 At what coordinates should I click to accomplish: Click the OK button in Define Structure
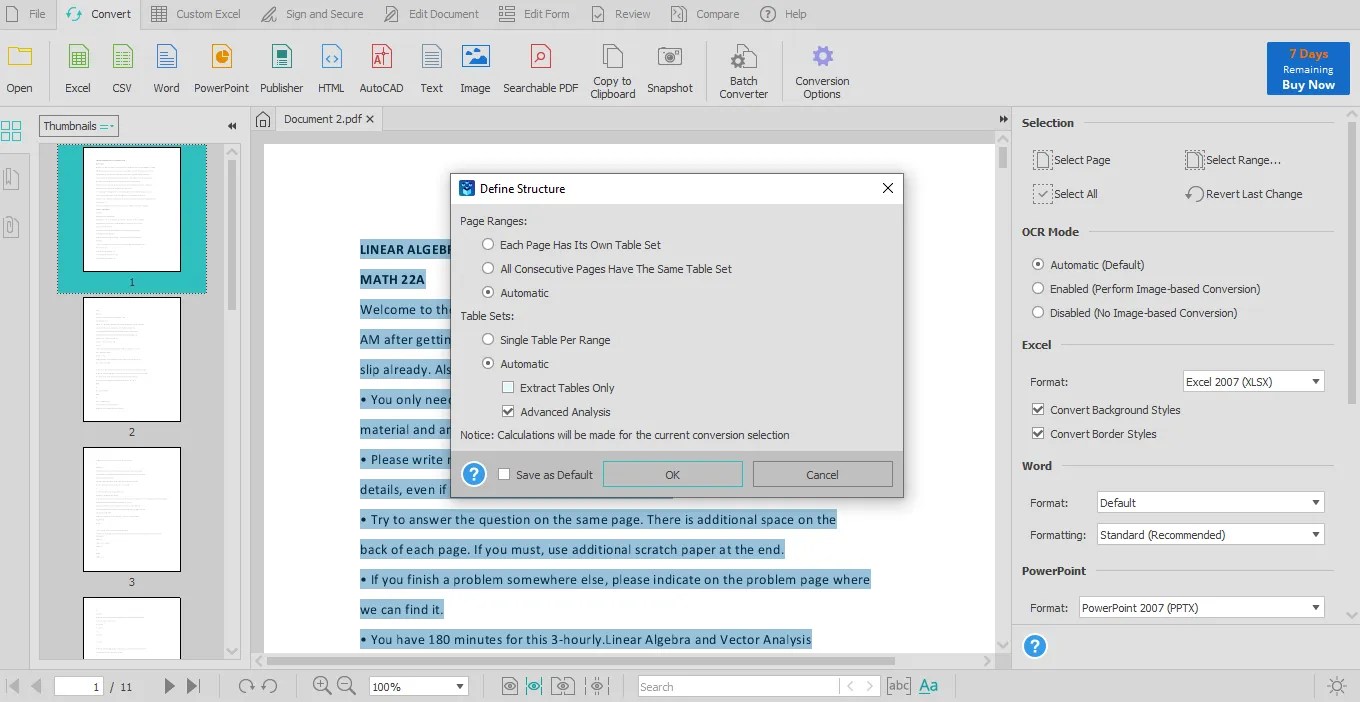coord(672,473)
